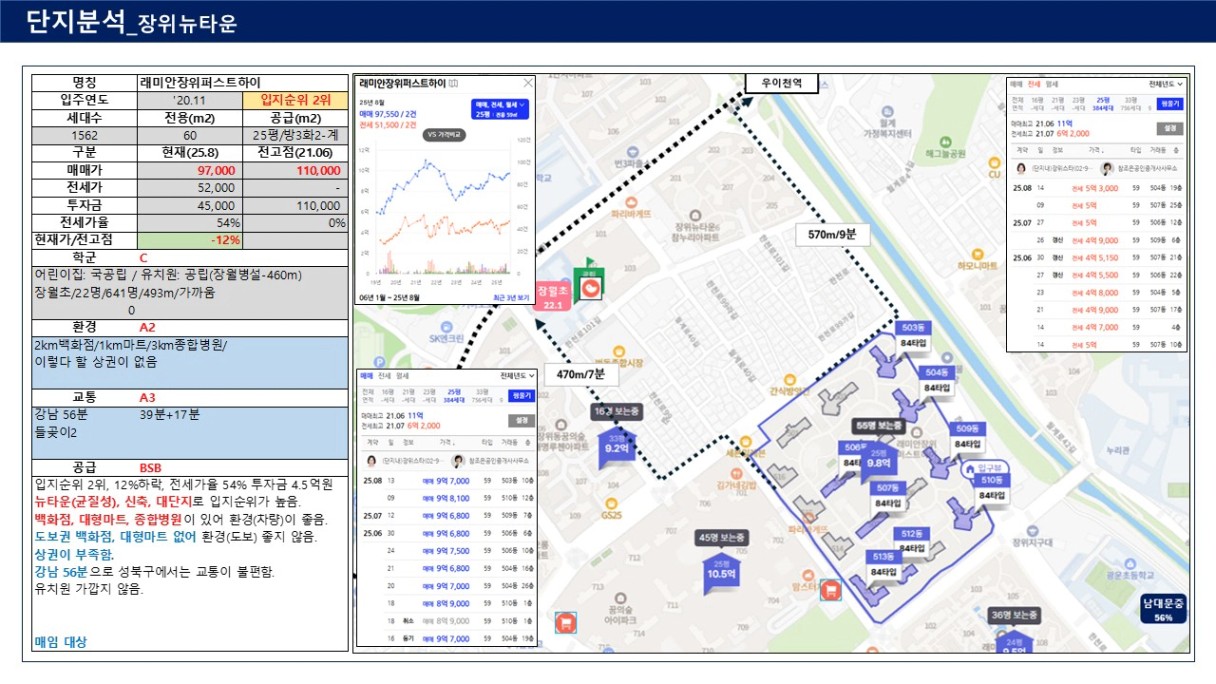The height and width of the screenshot is (684, 1216).
Task: Click 설정 button in lower-left panel
Action: (x=522, y=420)
